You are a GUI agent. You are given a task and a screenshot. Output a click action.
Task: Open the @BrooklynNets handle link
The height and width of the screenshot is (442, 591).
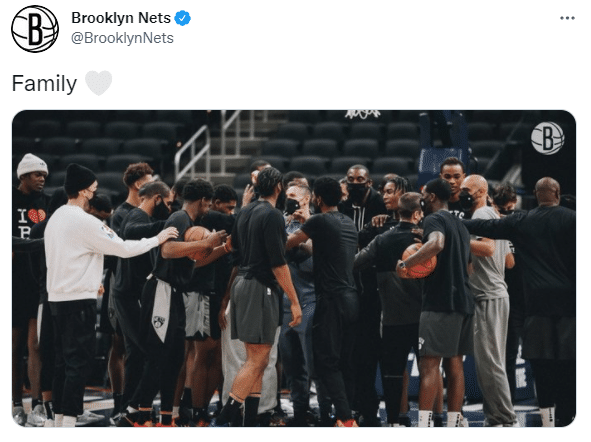click(x=122, y=38)
